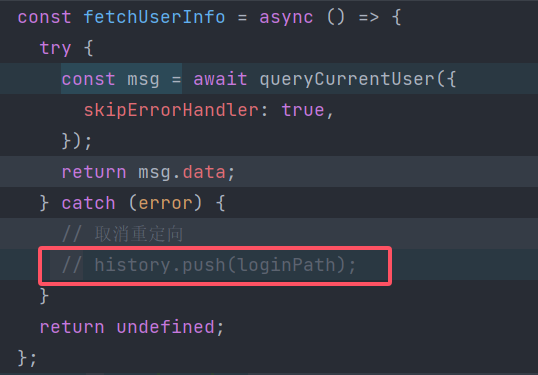Click the data property in msg.data
This screenshot has height=375, width=538.
click(x=203, y=172)
